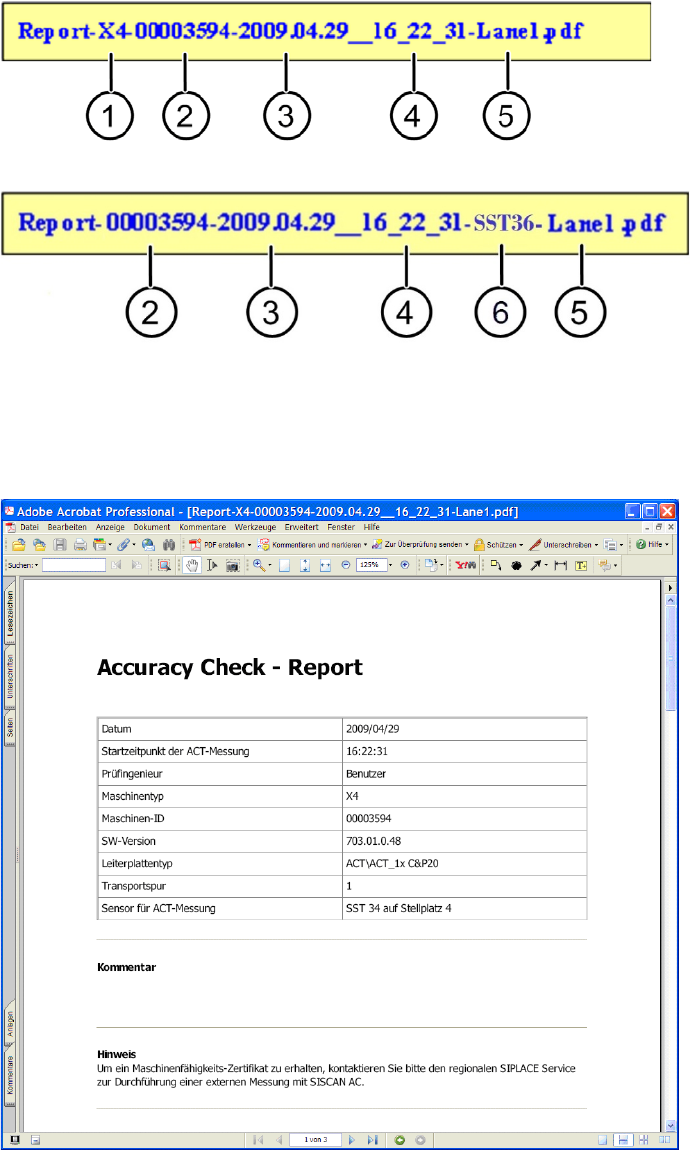Open the Erweitert menu
This screenshot has width=690, height=1150.
tap(301, 527)
